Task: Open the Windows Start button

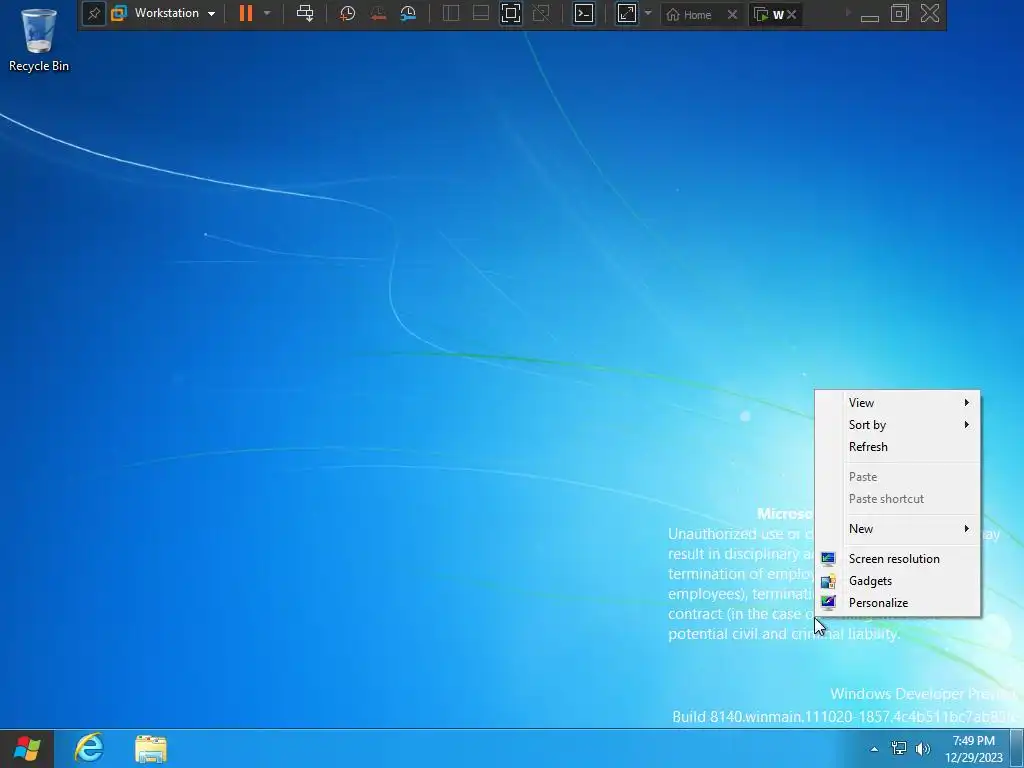Action: 27,748
